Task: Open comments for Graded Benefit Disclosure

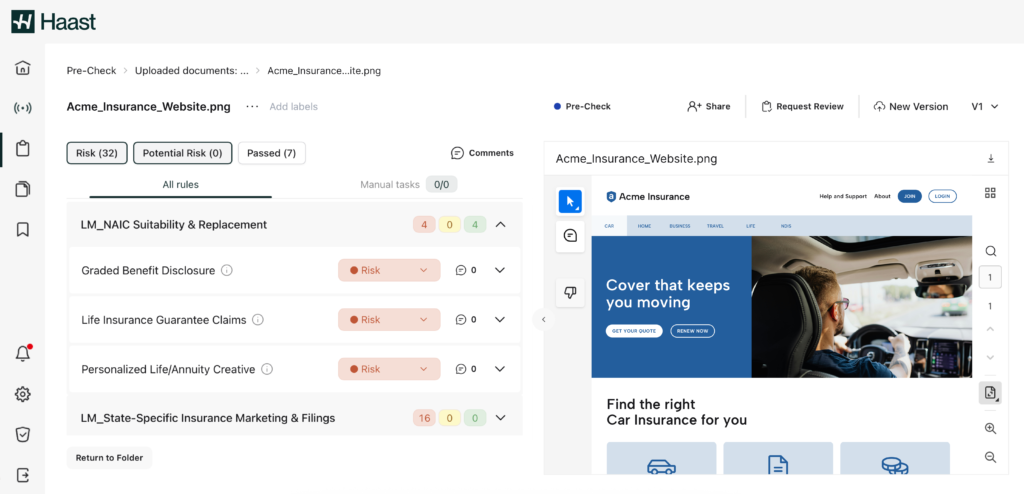Action: pos(466,270)
